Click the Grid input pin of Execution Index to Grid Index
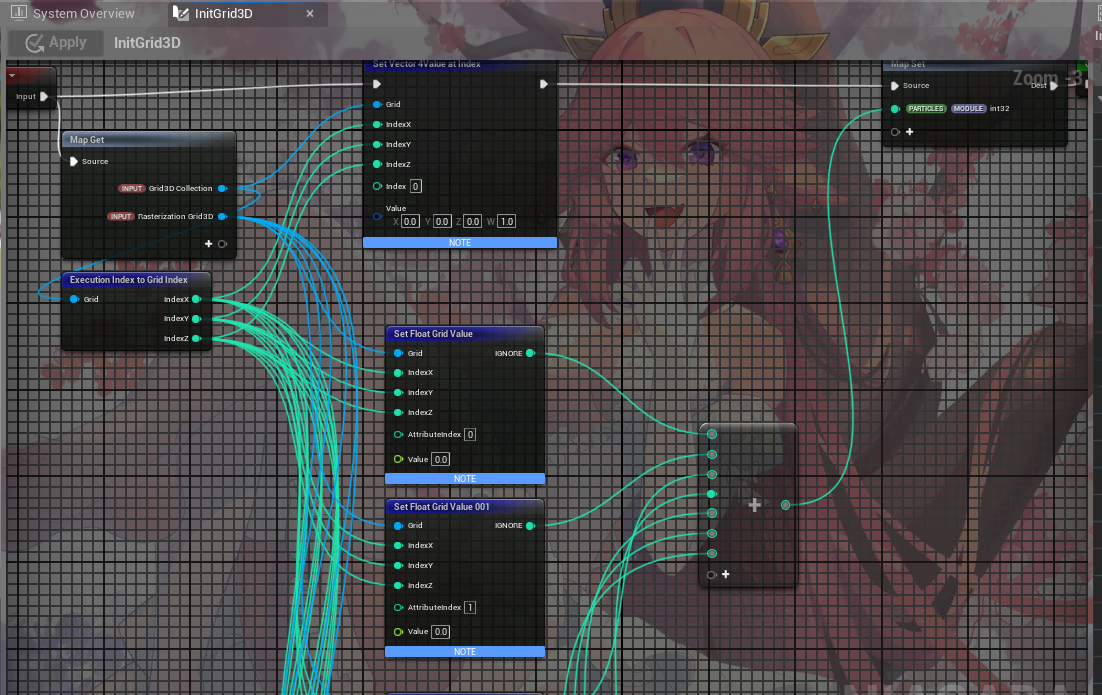Screen dimensions: 1102x695 point(75,299)
